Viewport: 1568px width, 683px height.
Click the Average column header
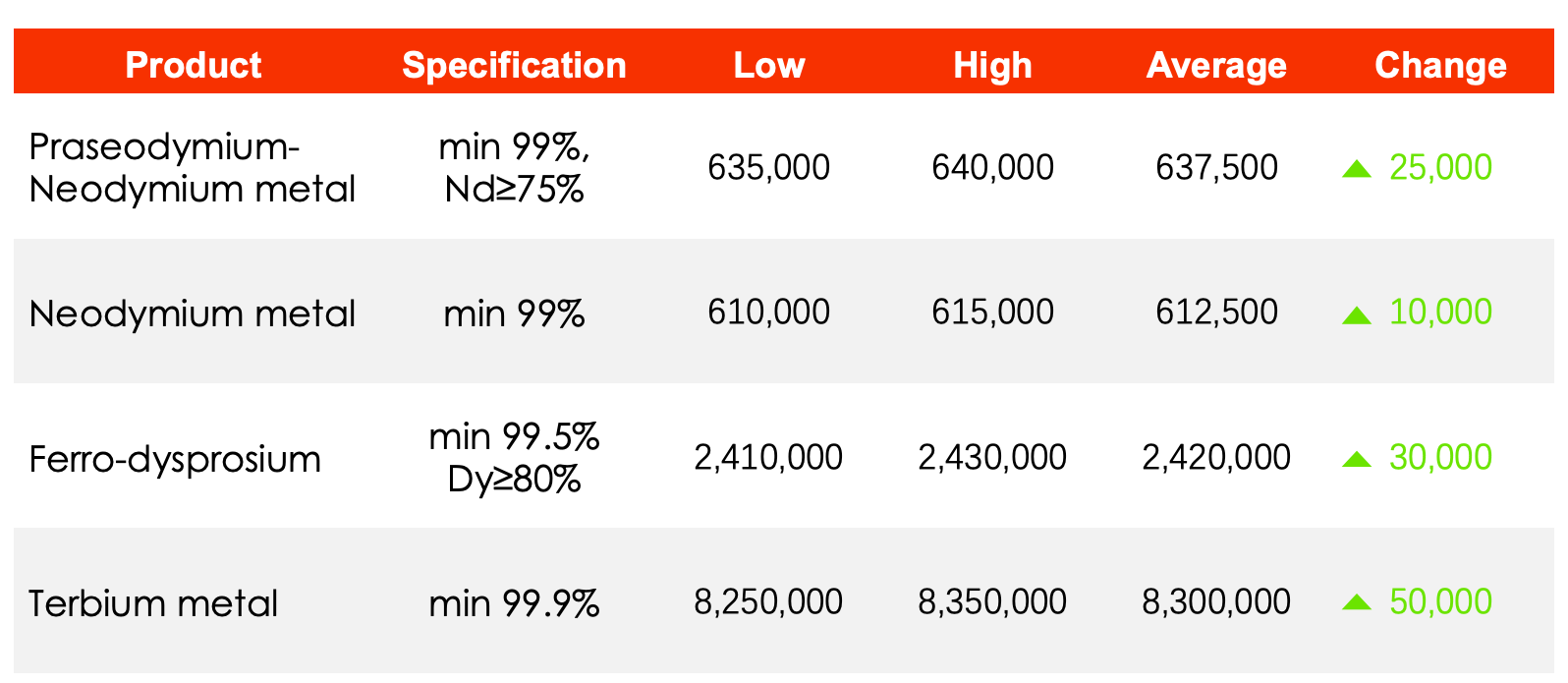click(1216, 65)
